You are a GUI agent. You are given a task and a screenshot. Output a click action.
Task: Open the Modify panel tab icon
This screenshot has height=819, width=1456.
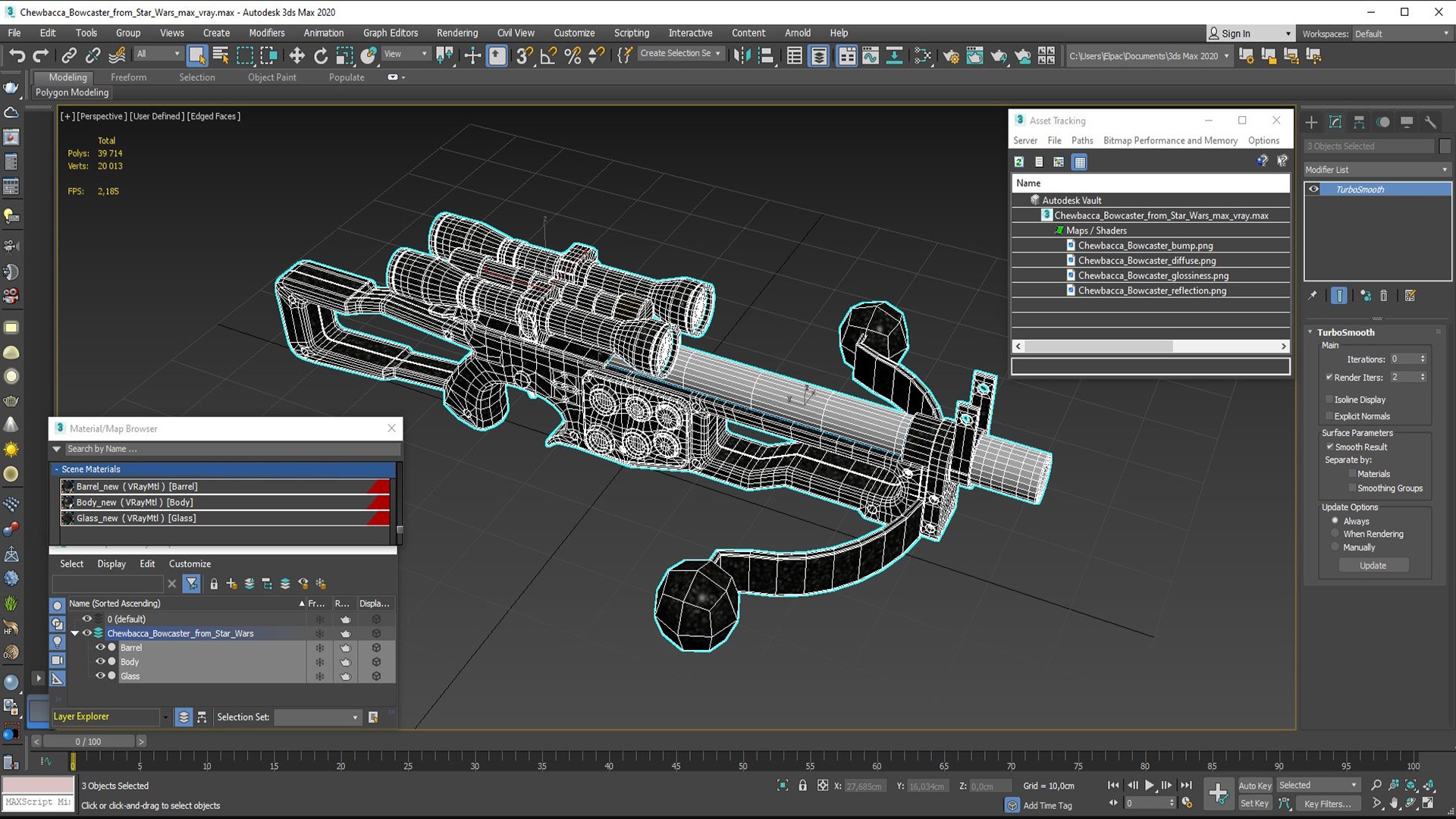[1335, 122]
